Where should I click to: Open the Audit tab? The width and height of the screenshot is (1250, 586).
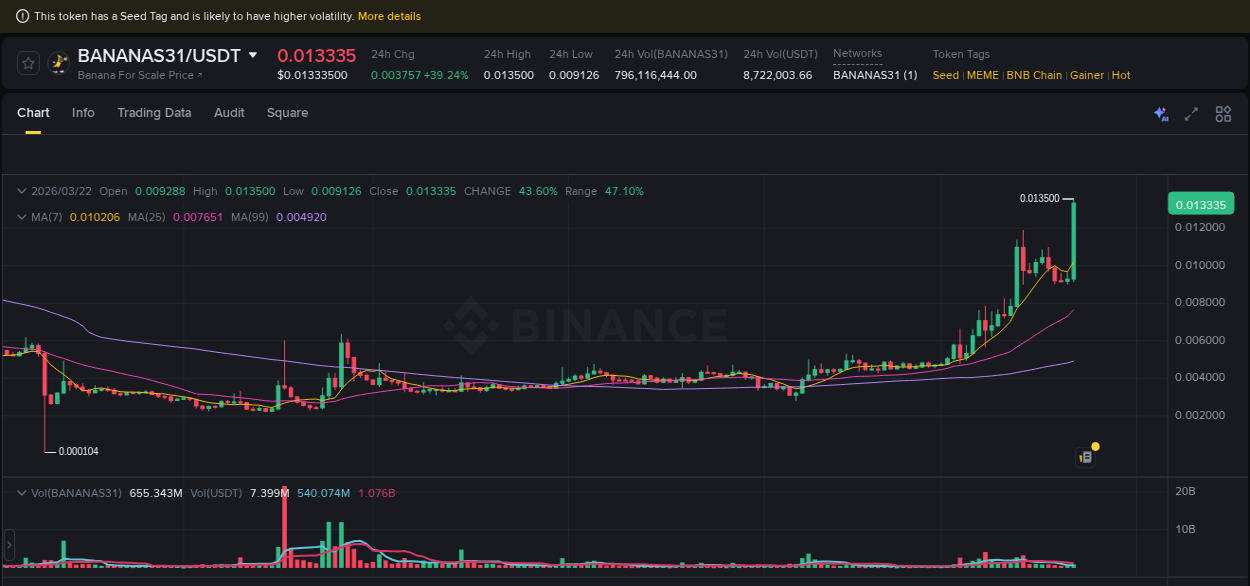[x=229, y=113]
